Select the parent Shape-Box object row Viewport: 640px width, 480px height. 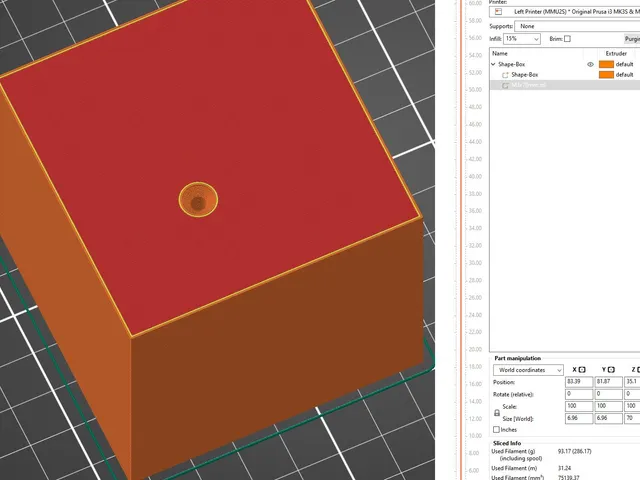[564, 64]
